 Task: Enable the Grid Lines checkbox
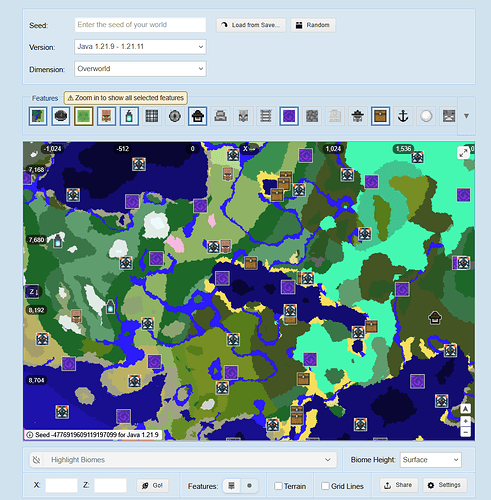tap(325, 486)
